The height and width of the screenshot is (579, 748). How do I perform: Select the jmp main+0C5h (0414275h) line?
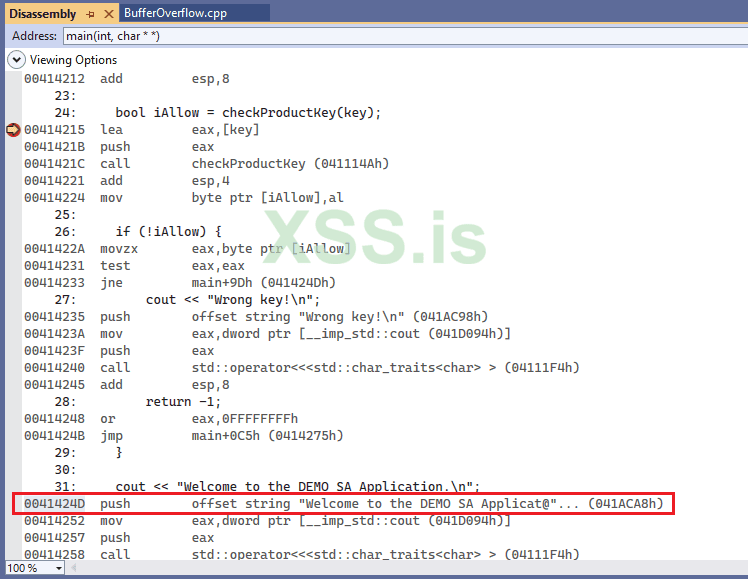click(x=184, y=435)
